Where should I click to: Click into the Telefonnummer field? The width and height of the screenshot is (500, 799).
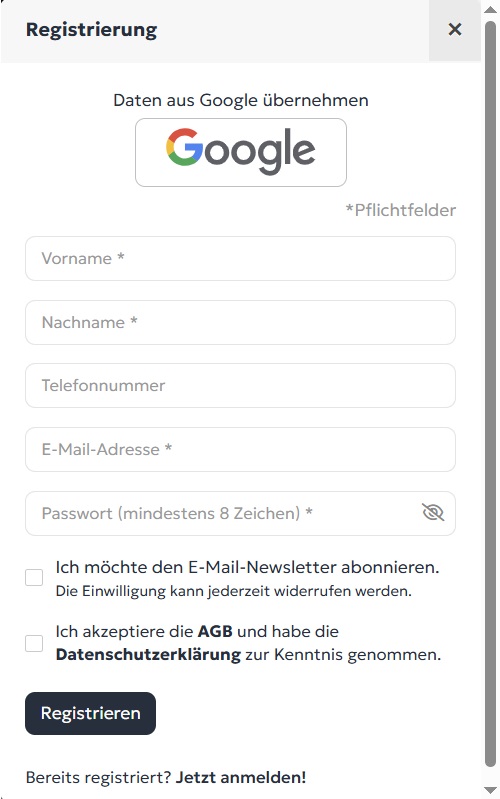[240, 385]
